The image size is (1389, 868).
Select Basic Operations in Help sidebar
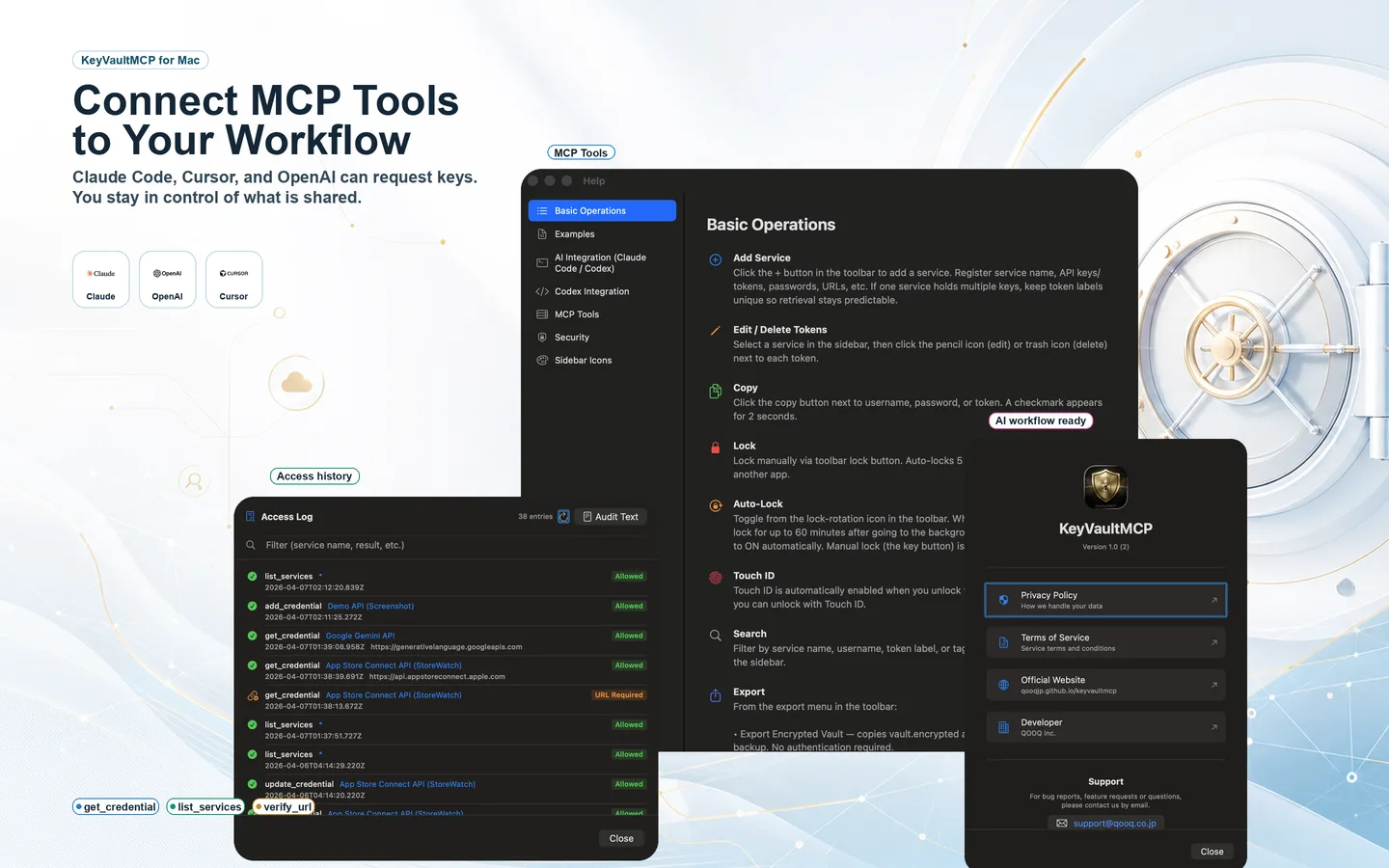tap(602, 210)
